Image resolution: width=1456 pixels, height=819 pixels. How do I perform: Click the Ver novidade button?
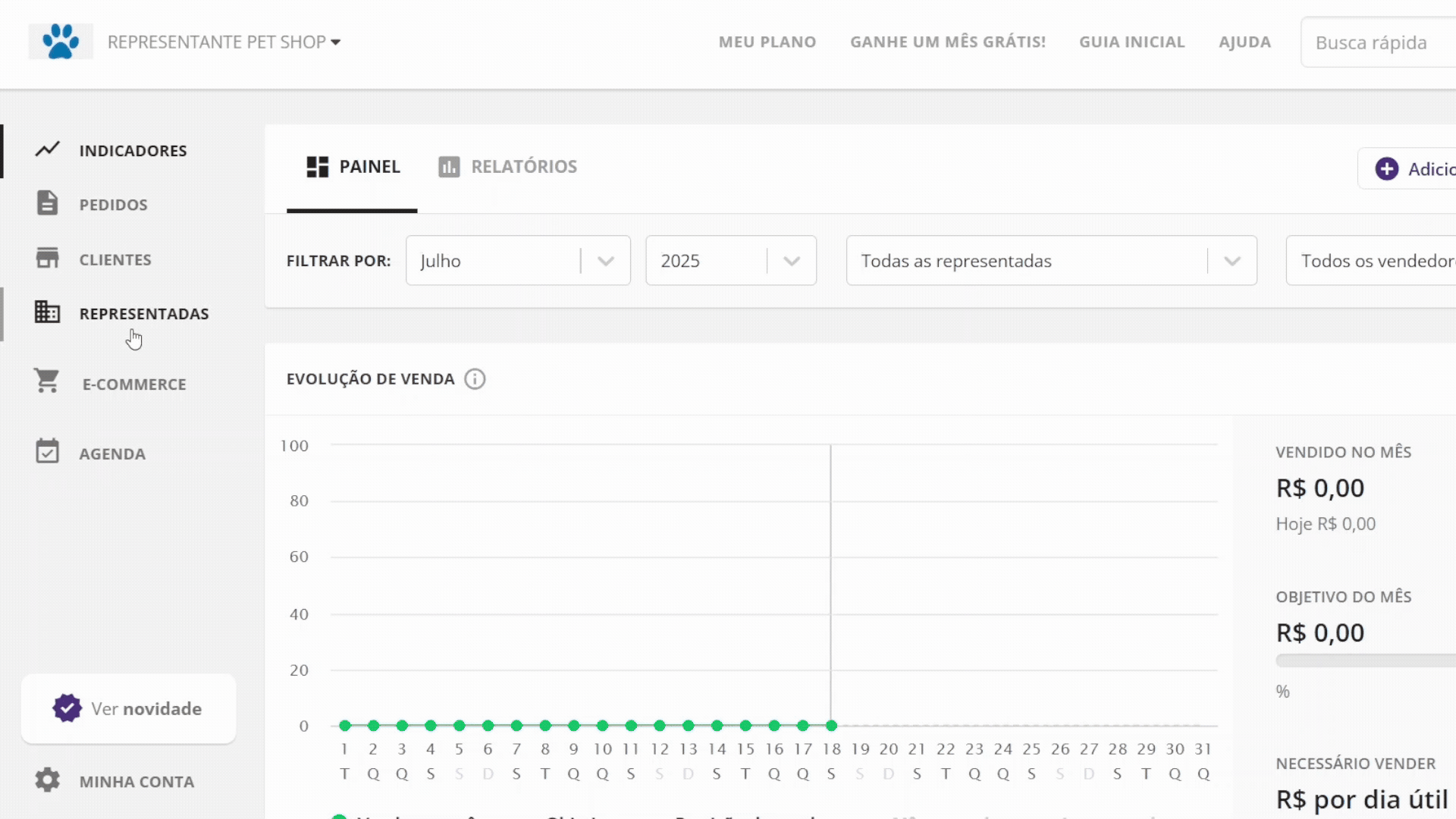tap(128, 708)
